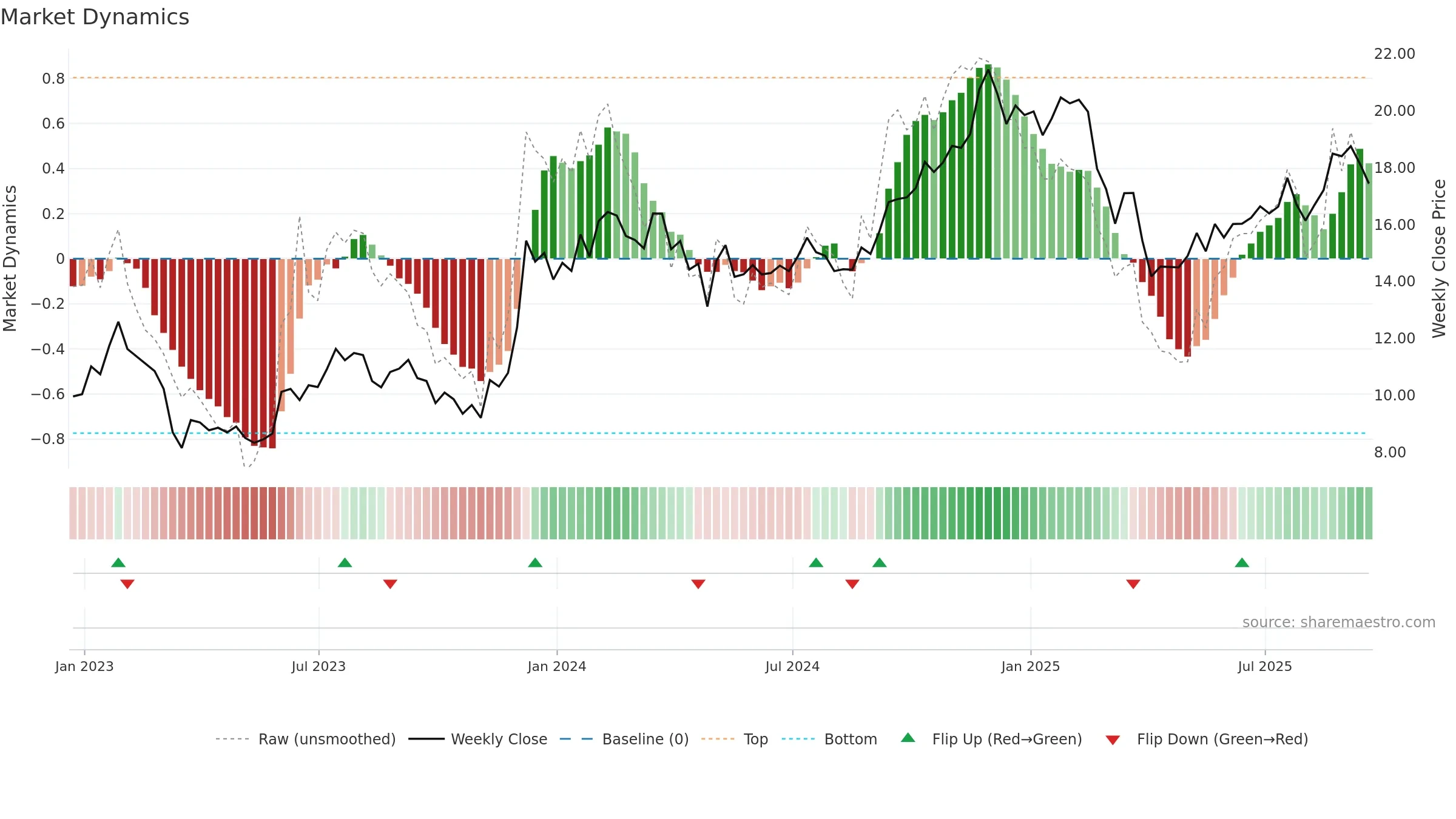
Task: Select the green flip-up triangle just after Jul 2024
Action: [x=816, y=562]
